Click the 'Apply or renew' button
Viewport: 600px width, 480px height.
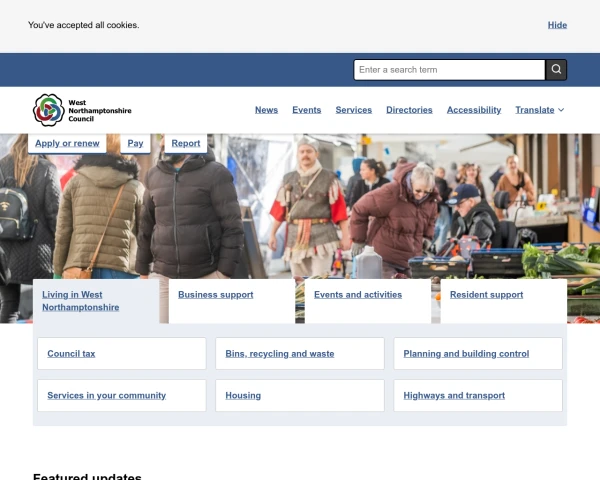coord(67,144)
